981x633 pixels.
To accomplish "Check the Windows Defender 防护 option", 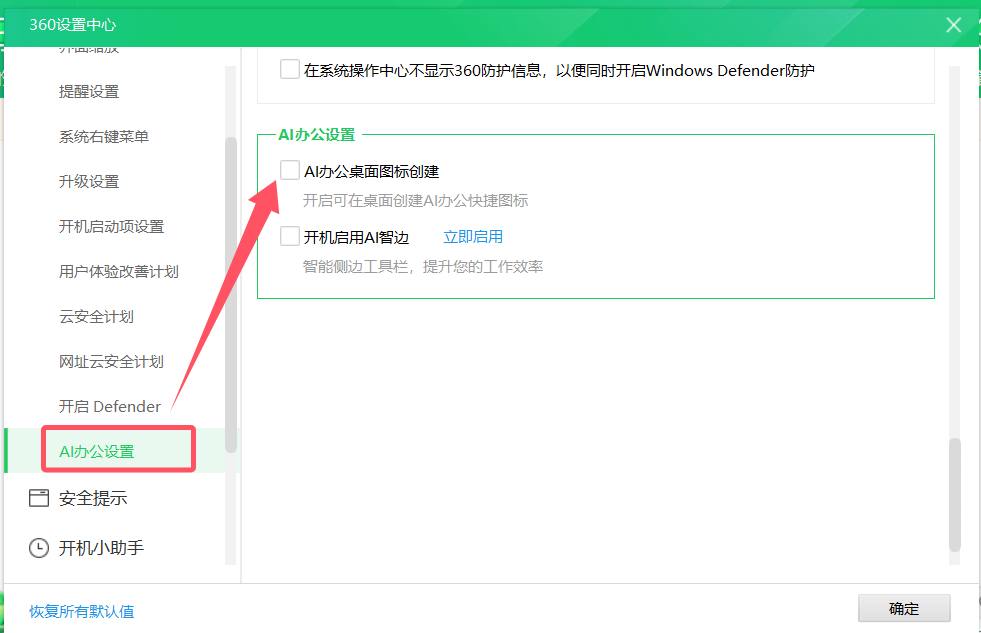I will coord(290,68).
